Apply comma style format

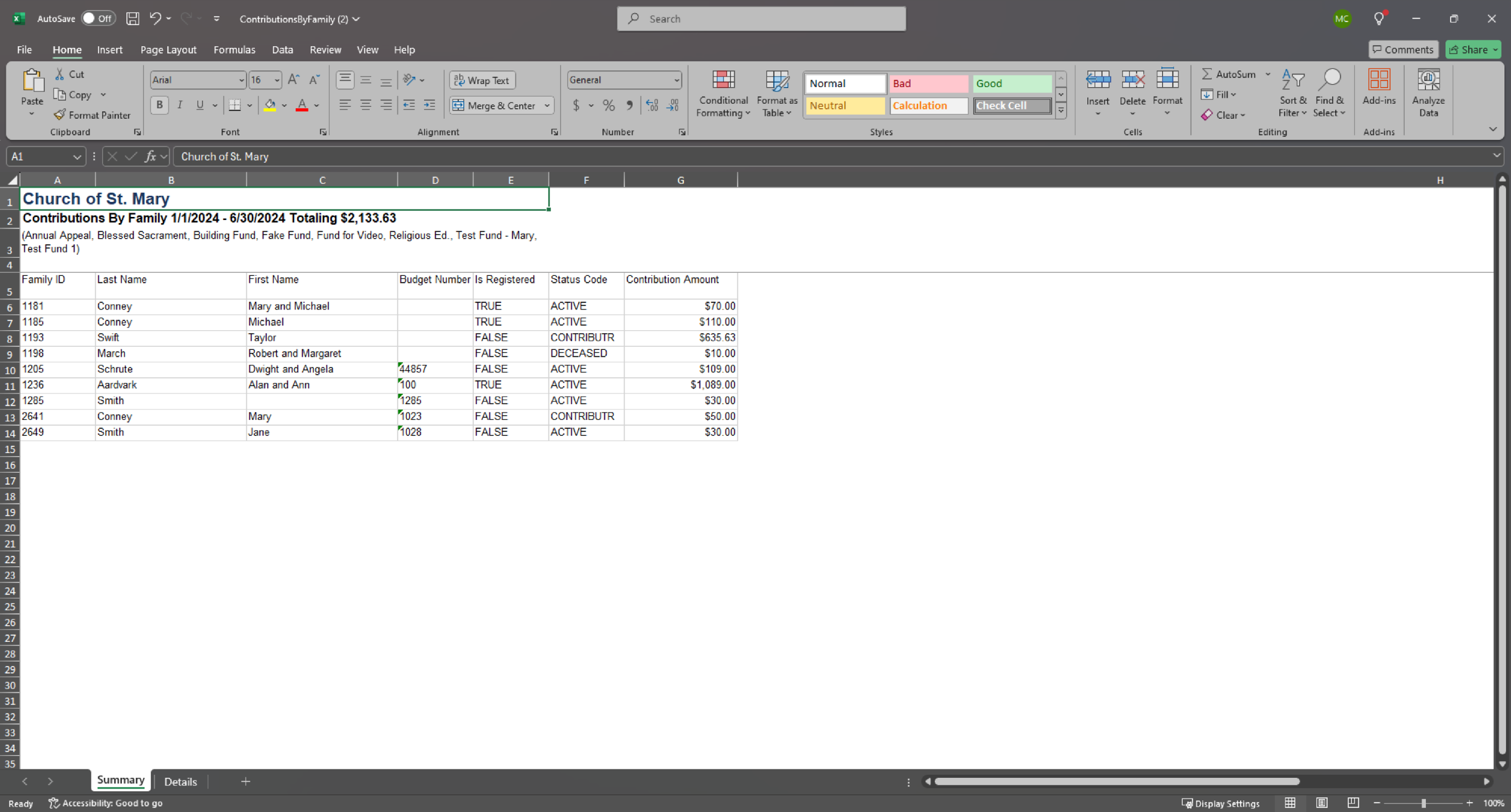(630, 106)
